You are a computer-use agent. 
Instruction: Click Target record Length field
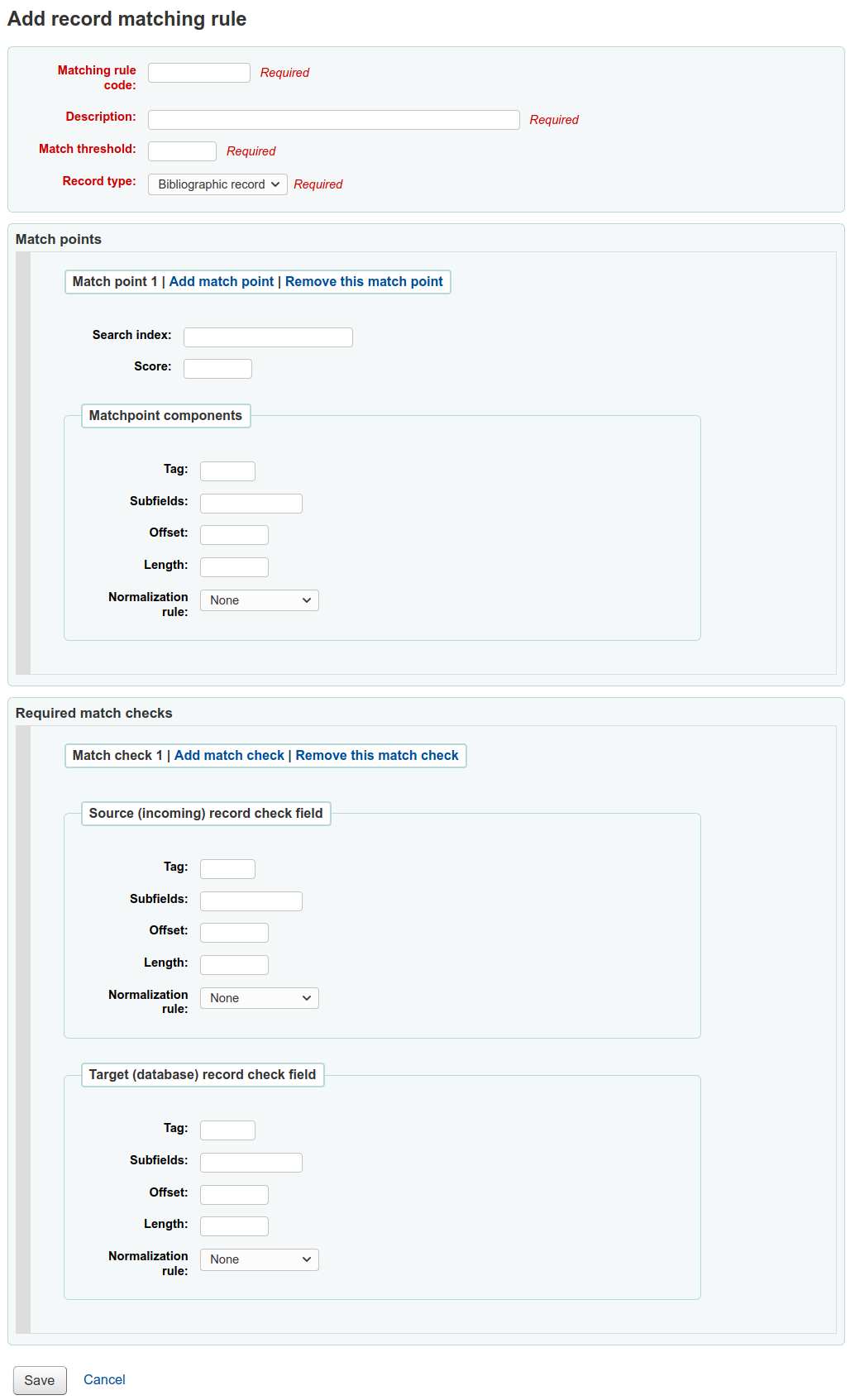[x=234, y=1226]
